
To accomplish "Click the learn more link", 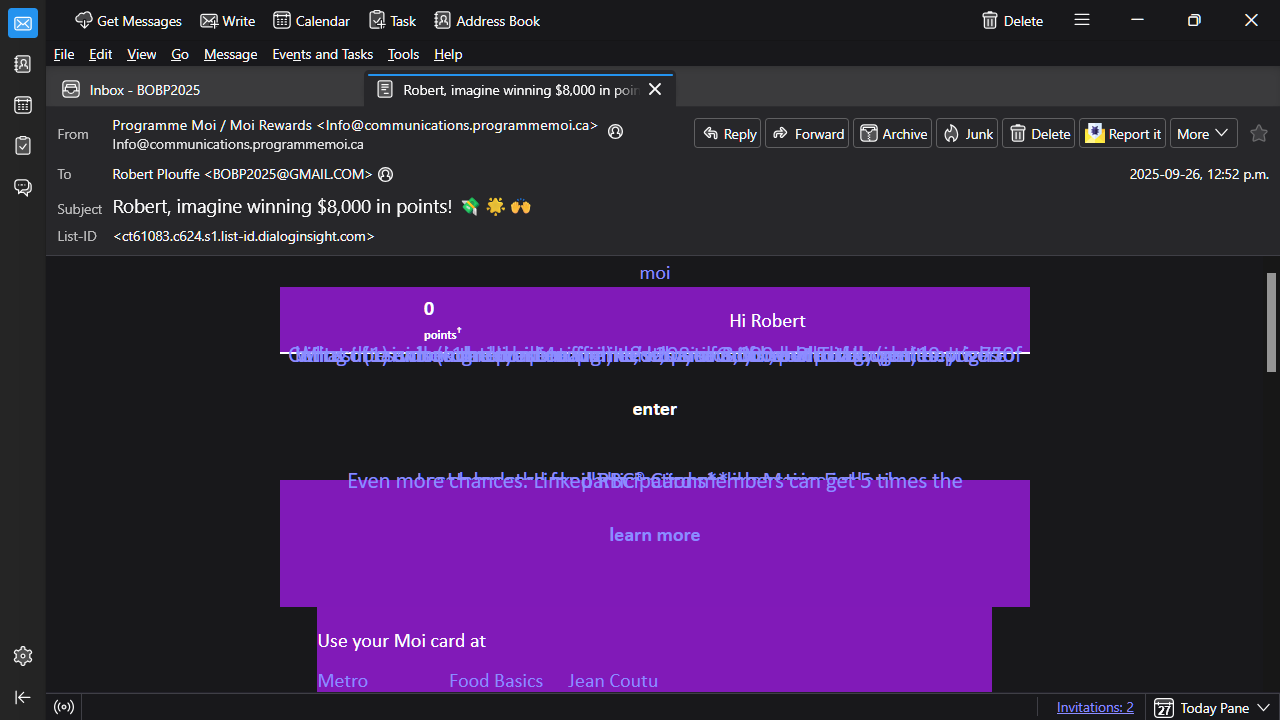I will 655,535.
